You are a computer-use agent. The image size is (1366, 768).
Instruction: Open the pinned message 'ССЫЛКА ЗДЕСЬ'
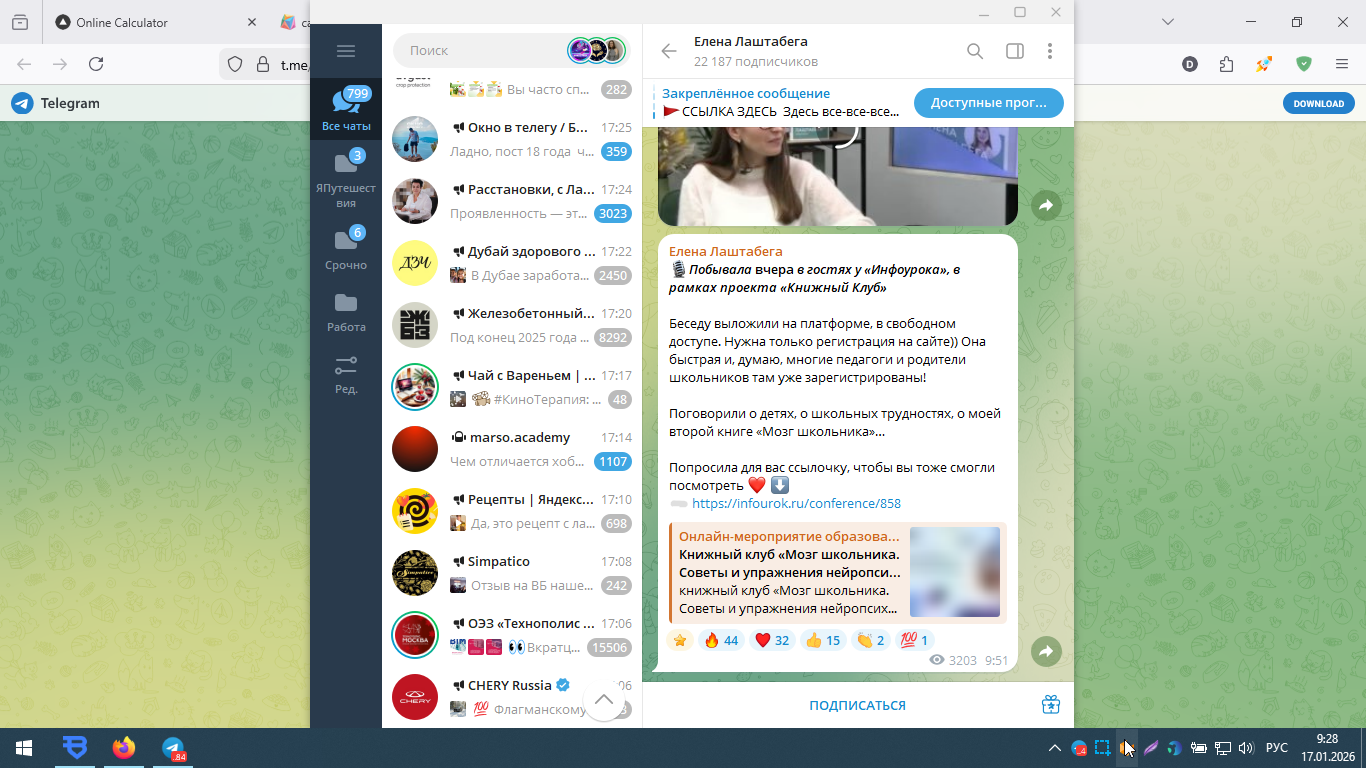point(779,103)
